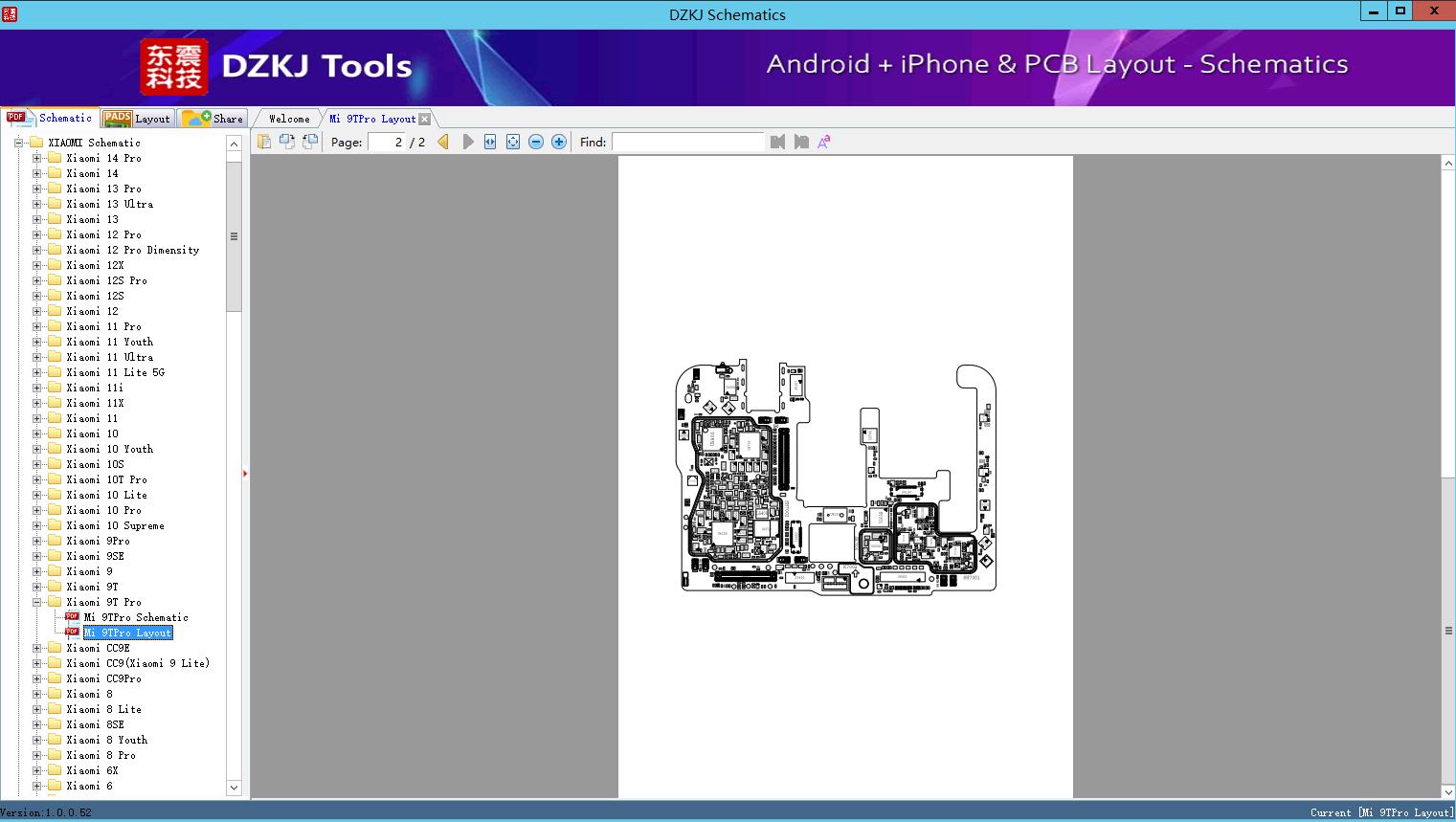The image size is (1456, 822).
Task: Open the Welcome tab
Action: pos(289,119)
